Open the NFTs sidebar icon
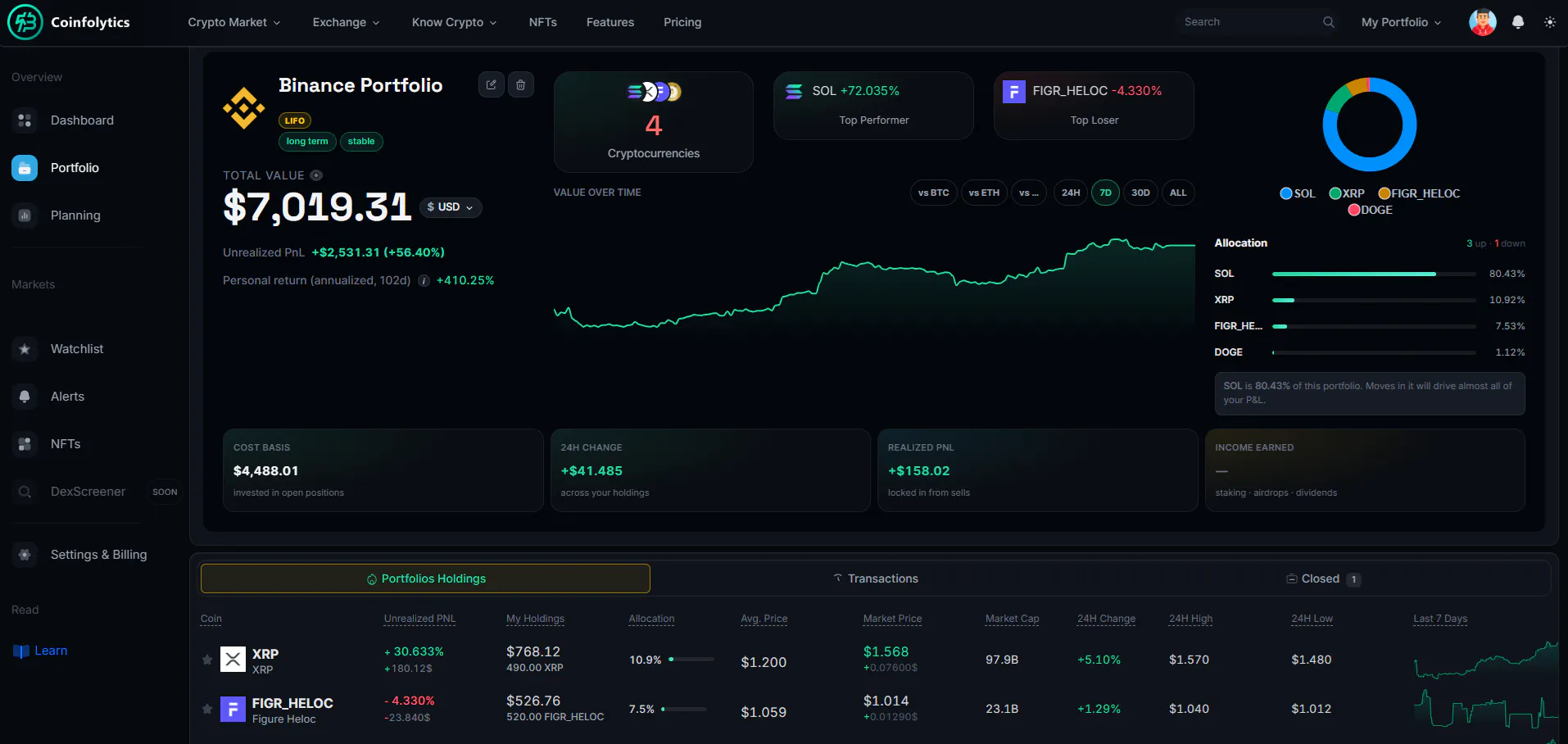Image resolution: width=1568 pixels, height=744 pixels. [x=25, y=444]
